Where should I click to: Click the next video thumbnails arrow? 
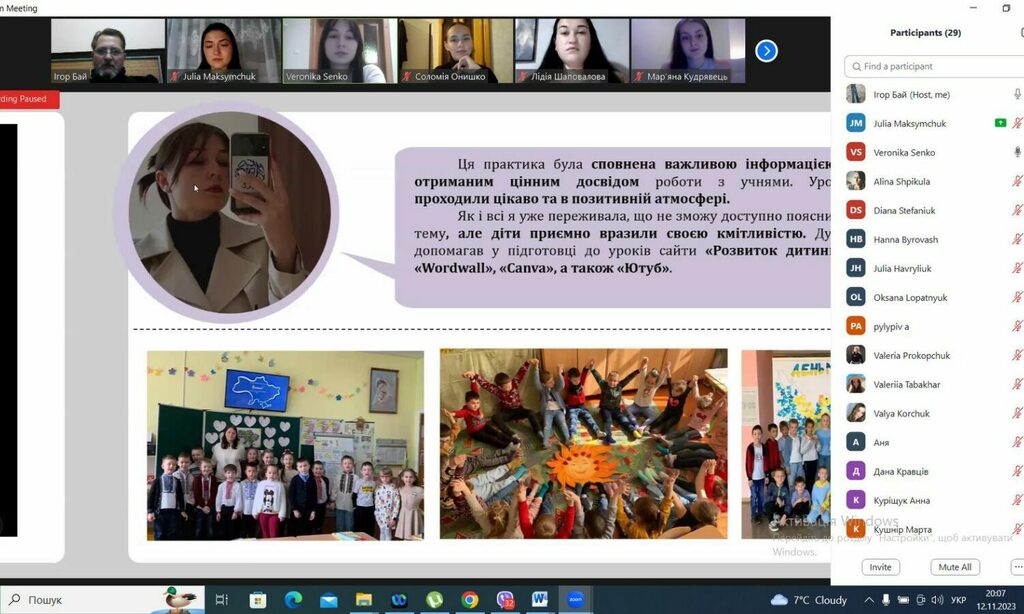(766, 51)
